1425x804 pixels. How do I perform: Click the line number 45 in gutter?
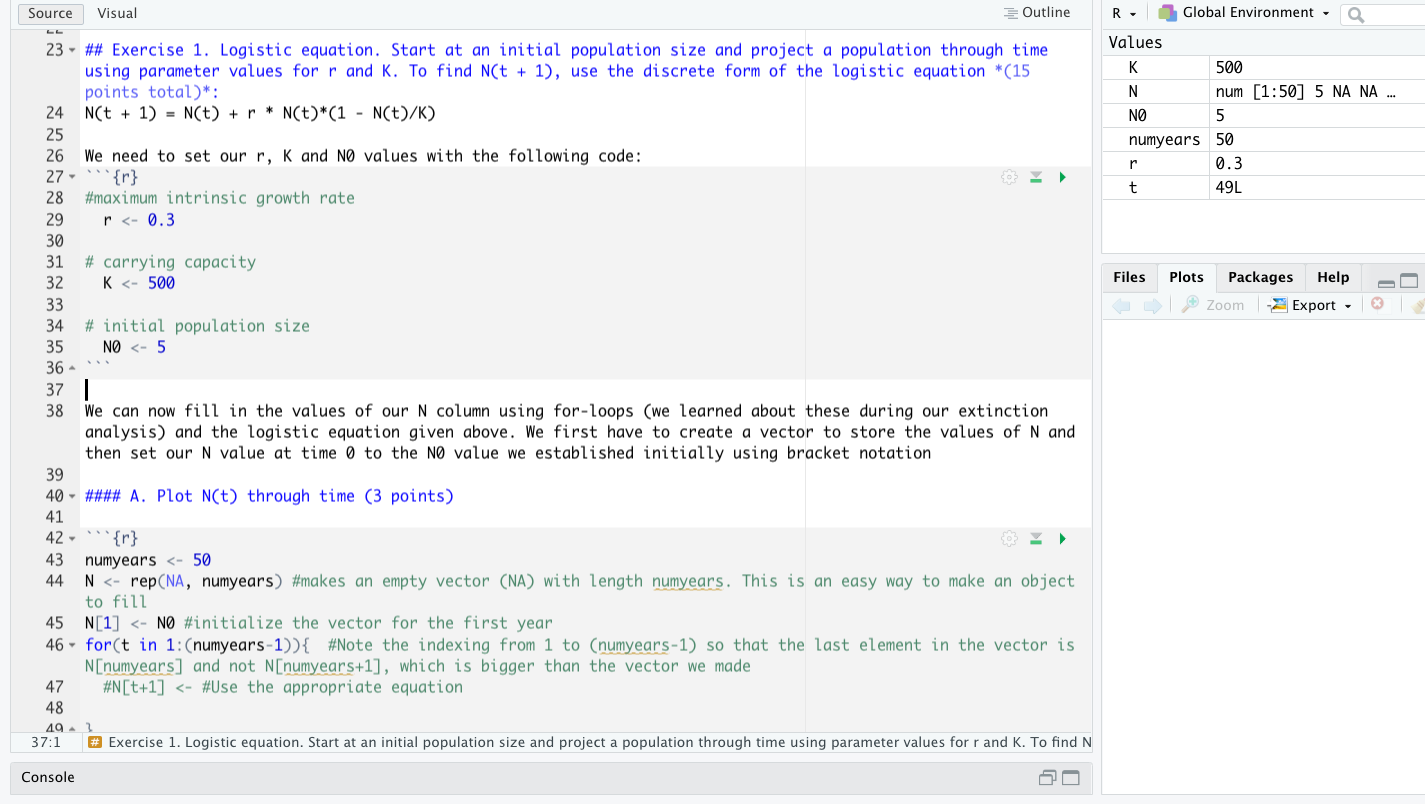point(54,623)
